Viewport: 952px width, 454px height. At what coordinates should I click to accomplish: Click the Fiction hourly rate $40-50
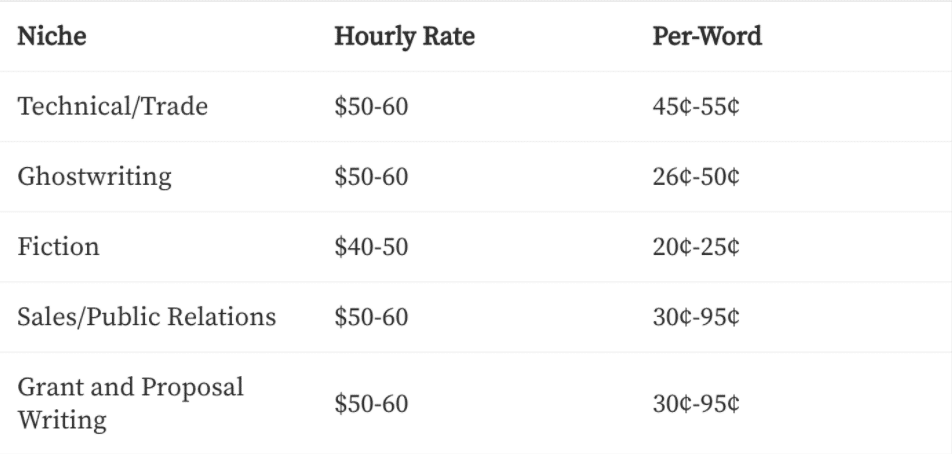point(371,247)
